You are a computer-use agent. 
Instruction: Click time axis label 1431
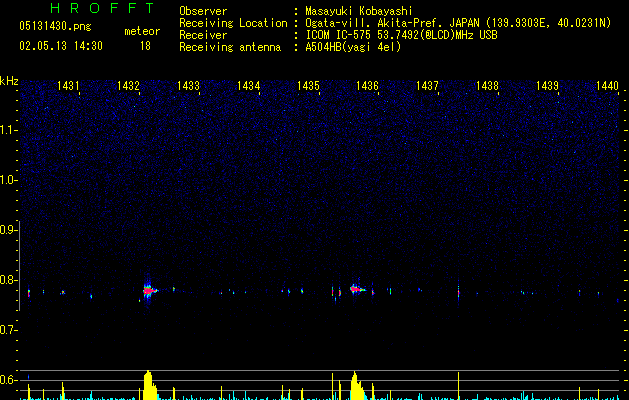[x=68, y=86]
